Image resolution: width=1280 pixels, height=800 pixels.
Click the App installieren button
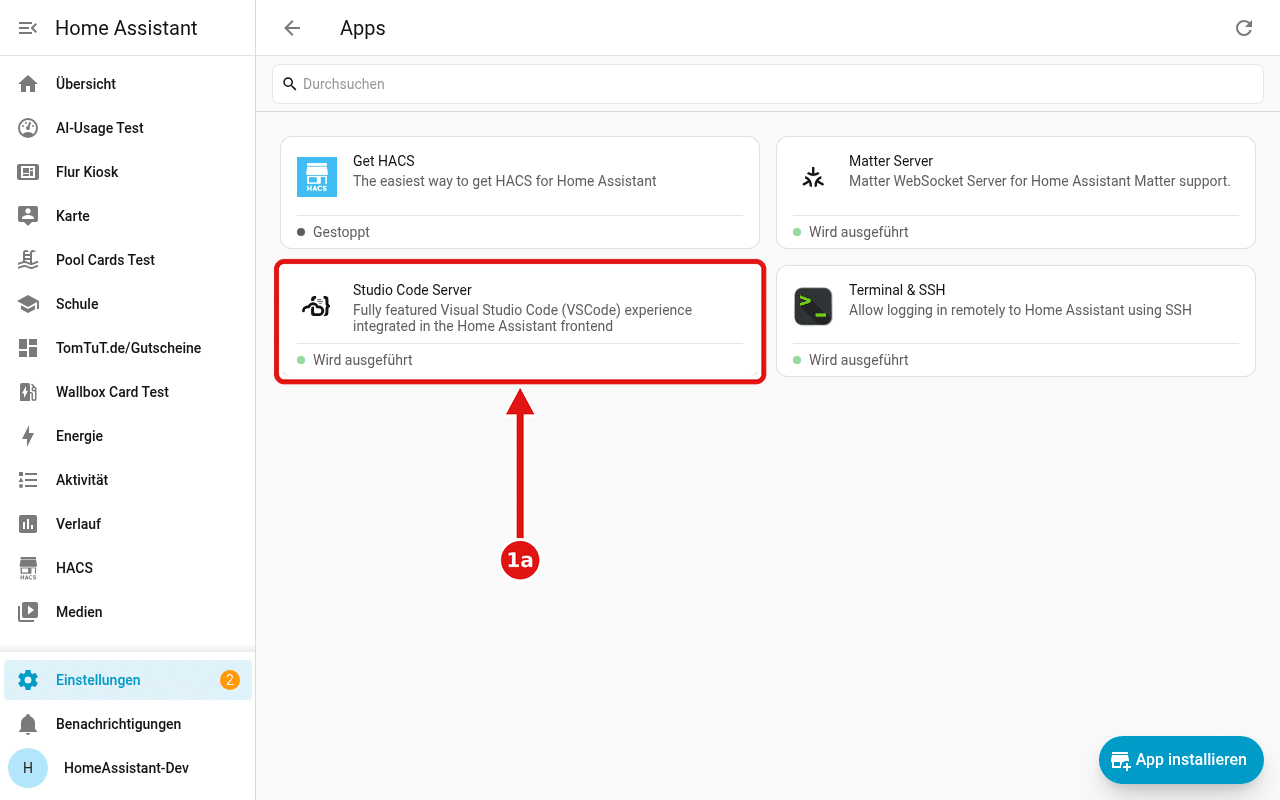pos(1181,760)
